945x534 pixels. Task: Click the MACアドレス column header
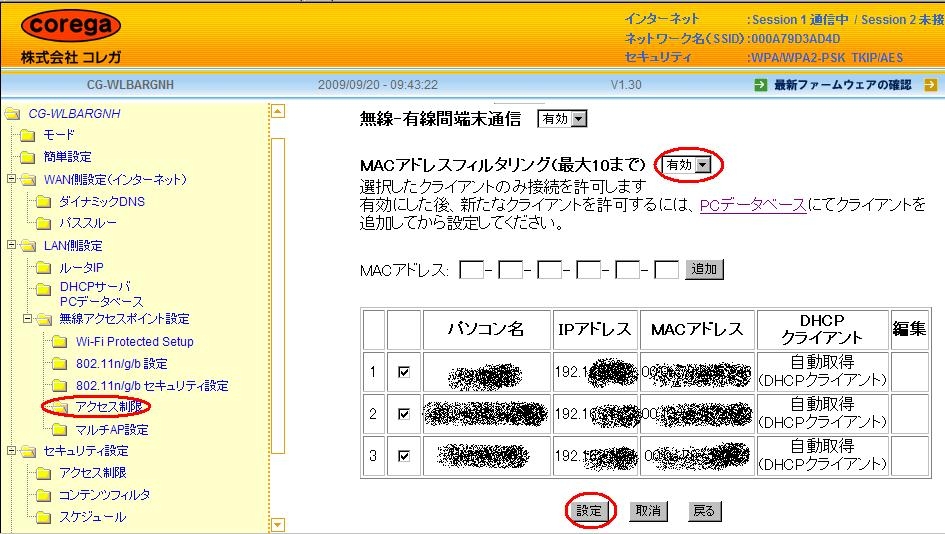click(x=697, y=329)
